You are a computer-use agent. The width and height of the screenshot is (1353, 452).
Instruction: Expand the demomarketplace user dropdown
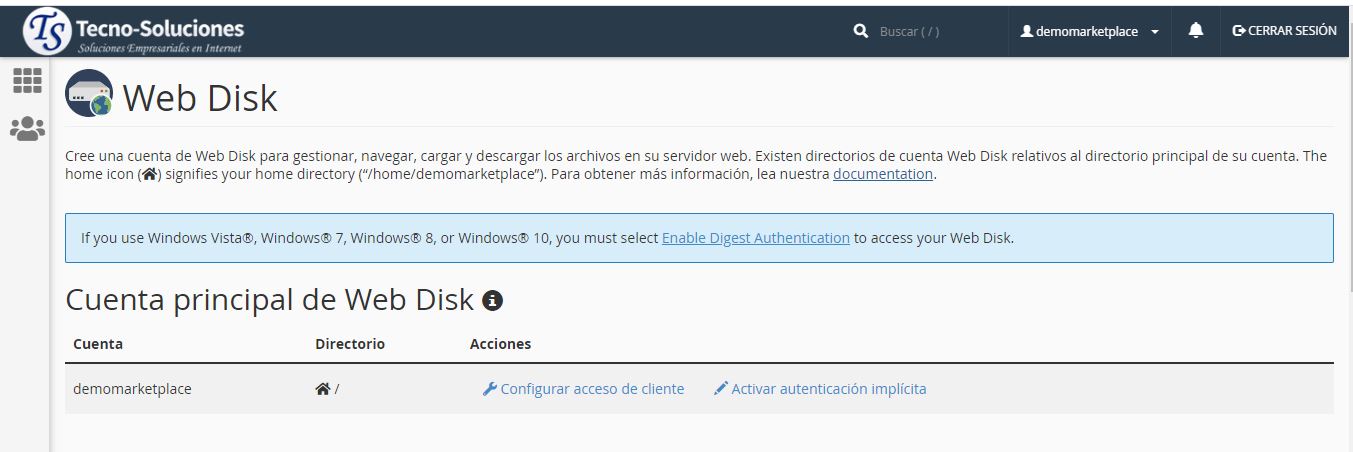[1089, 32]
